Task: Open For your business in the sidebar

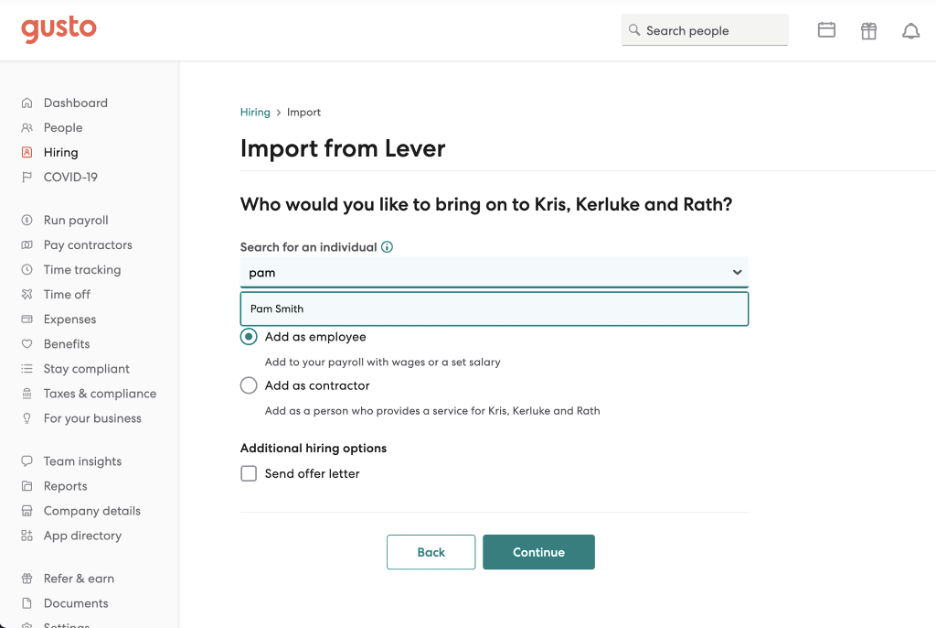Action: [x=93, y=418]
